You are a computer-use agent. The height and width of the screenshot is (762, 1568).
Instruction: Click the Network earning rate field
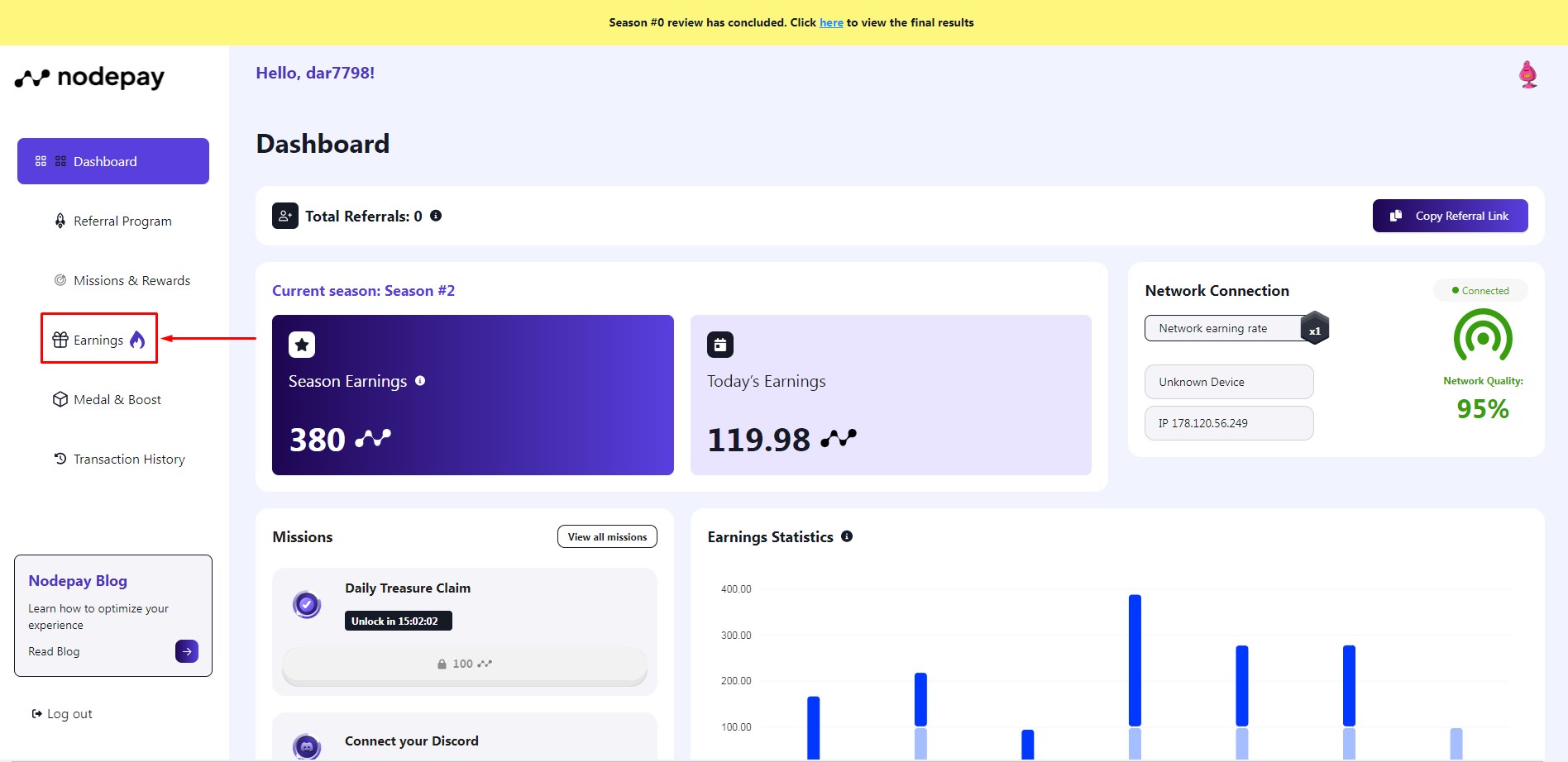coord(1225,328)
